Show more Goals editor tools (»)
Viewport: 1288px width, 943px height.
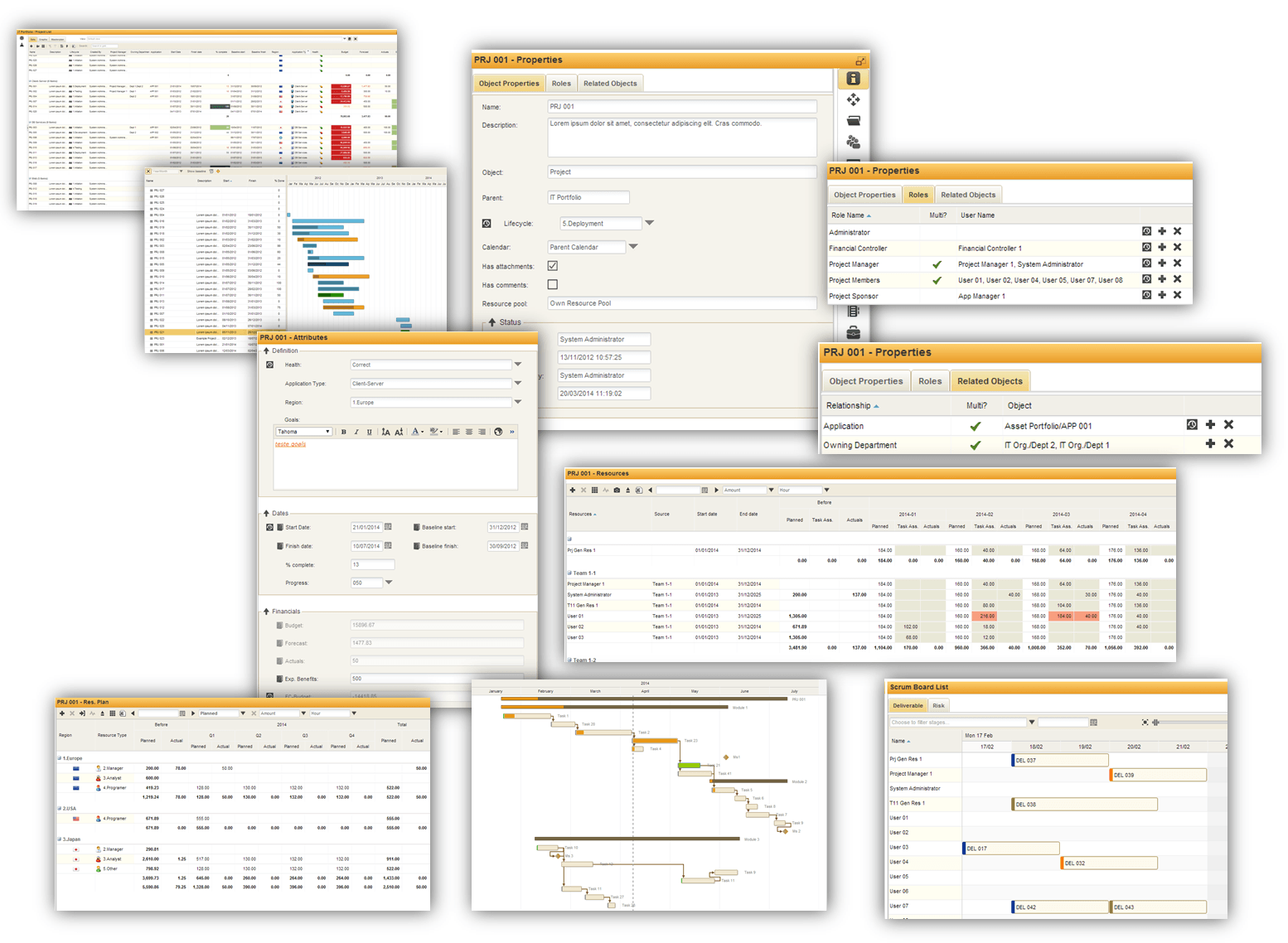click(x=512, y=432)
